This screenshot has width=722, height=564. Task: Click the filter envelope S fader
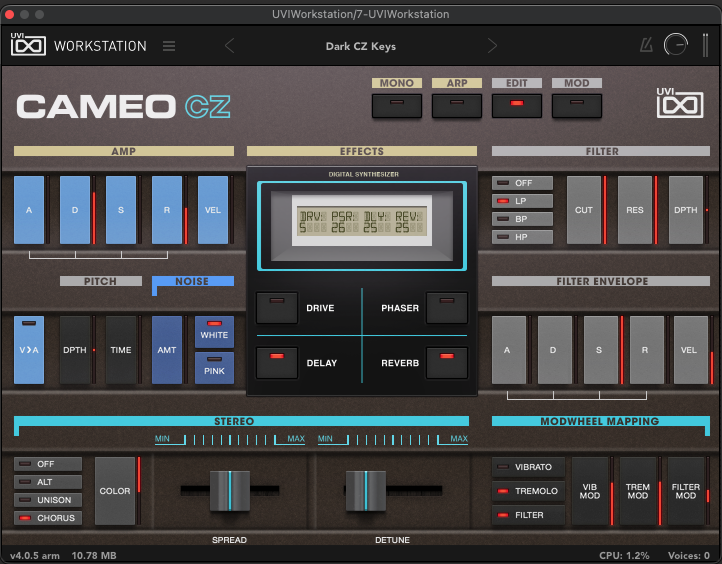(600, 350)
